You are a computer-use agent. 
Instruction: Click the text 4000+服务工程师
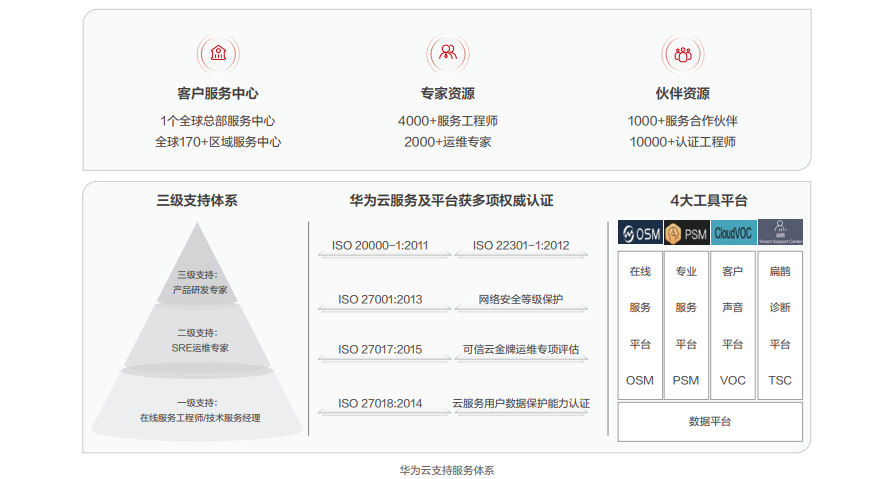click(448, 121)
